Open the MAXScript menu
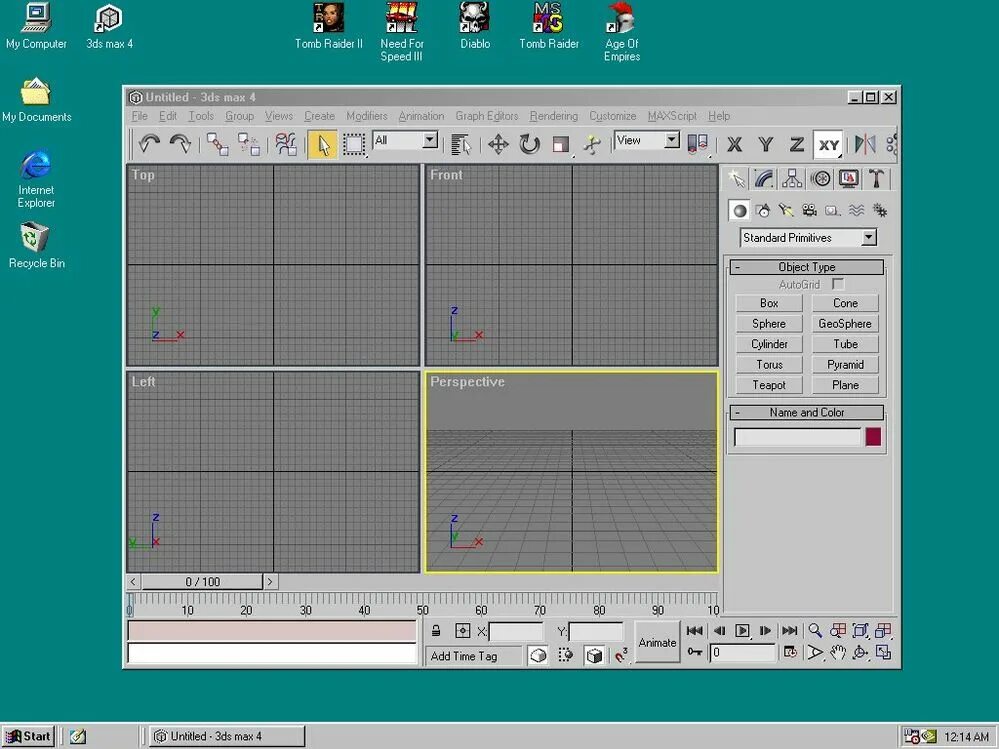999x749 pixels. coord(672,116)
